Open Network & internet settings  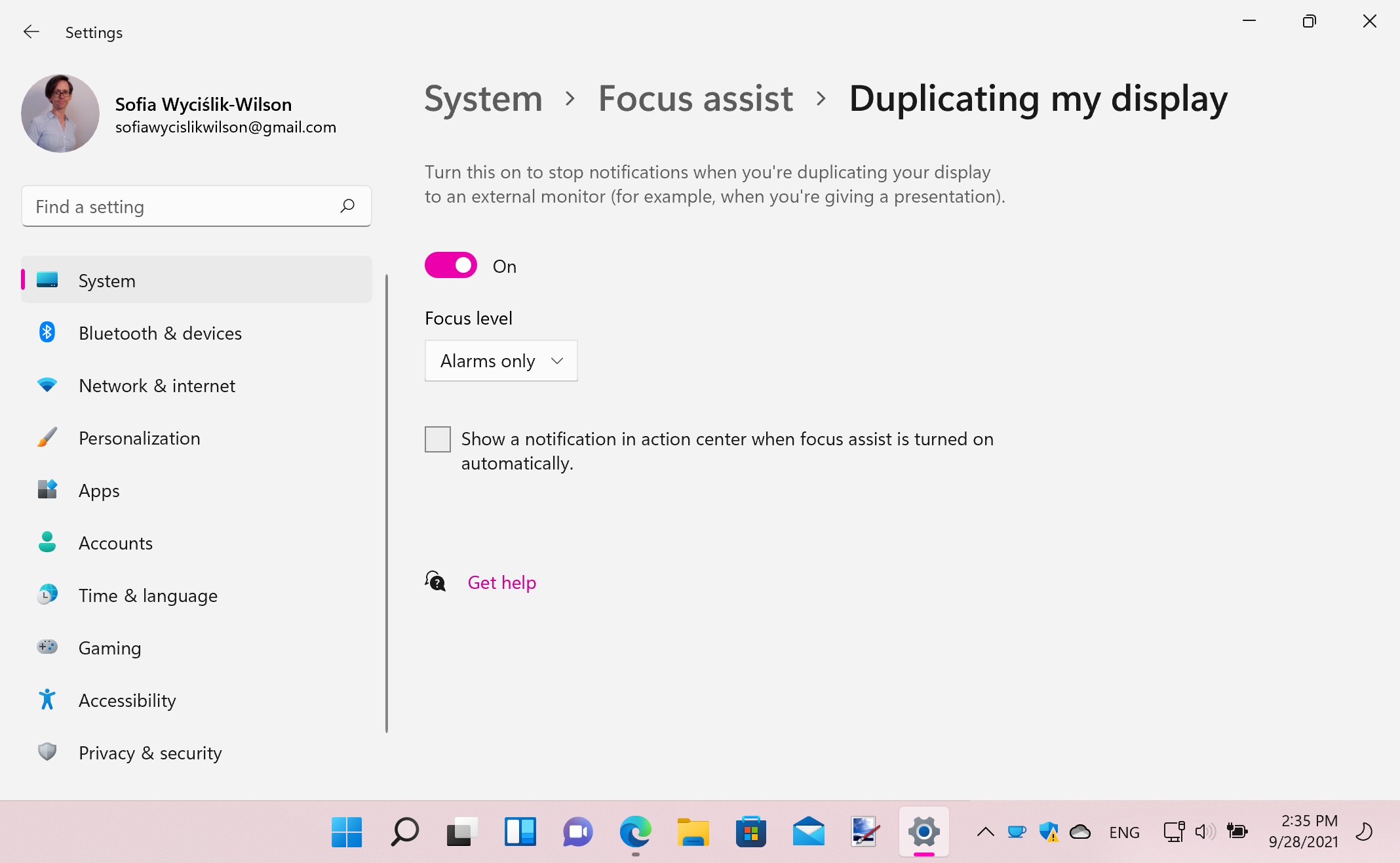197,385
